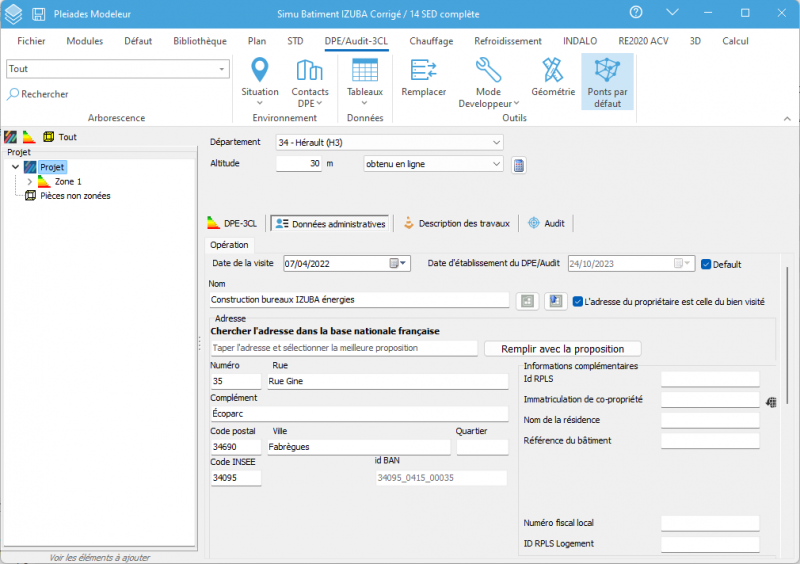The width and height of the screenshot is (800, 564).
Task: Select the Zone 1 tree item
Action: click(68, 182)
